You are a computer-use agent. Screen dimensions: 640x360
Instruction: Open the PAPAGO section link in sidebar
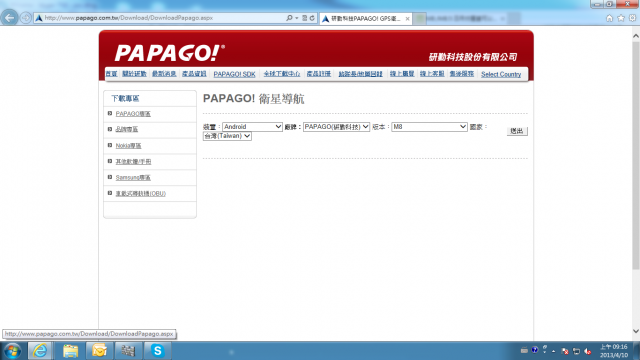pos(133,114)
